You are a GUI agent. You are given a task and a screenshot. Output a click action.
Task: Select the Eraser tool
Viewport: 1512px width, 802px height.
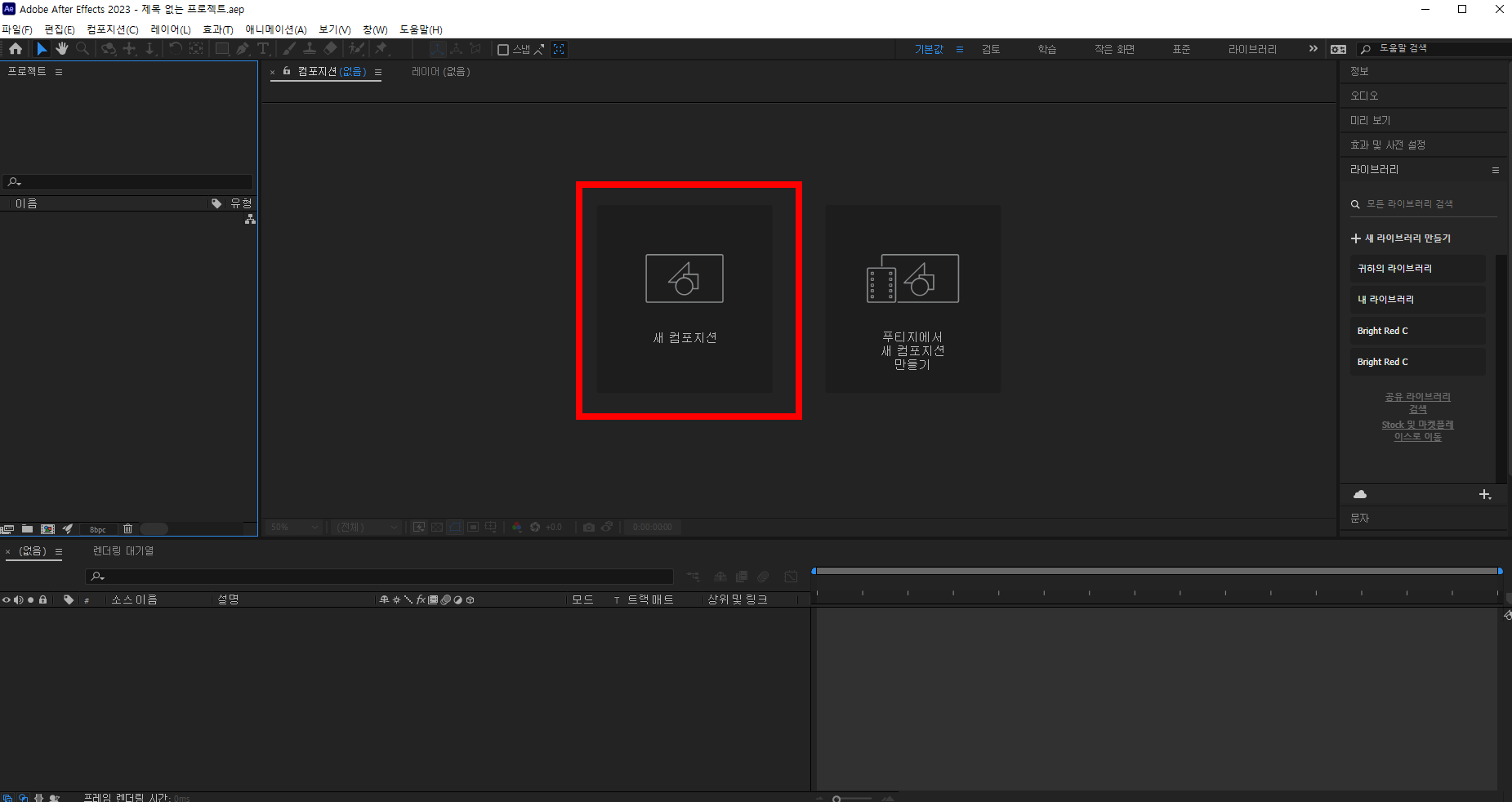(x=330, y=49)
